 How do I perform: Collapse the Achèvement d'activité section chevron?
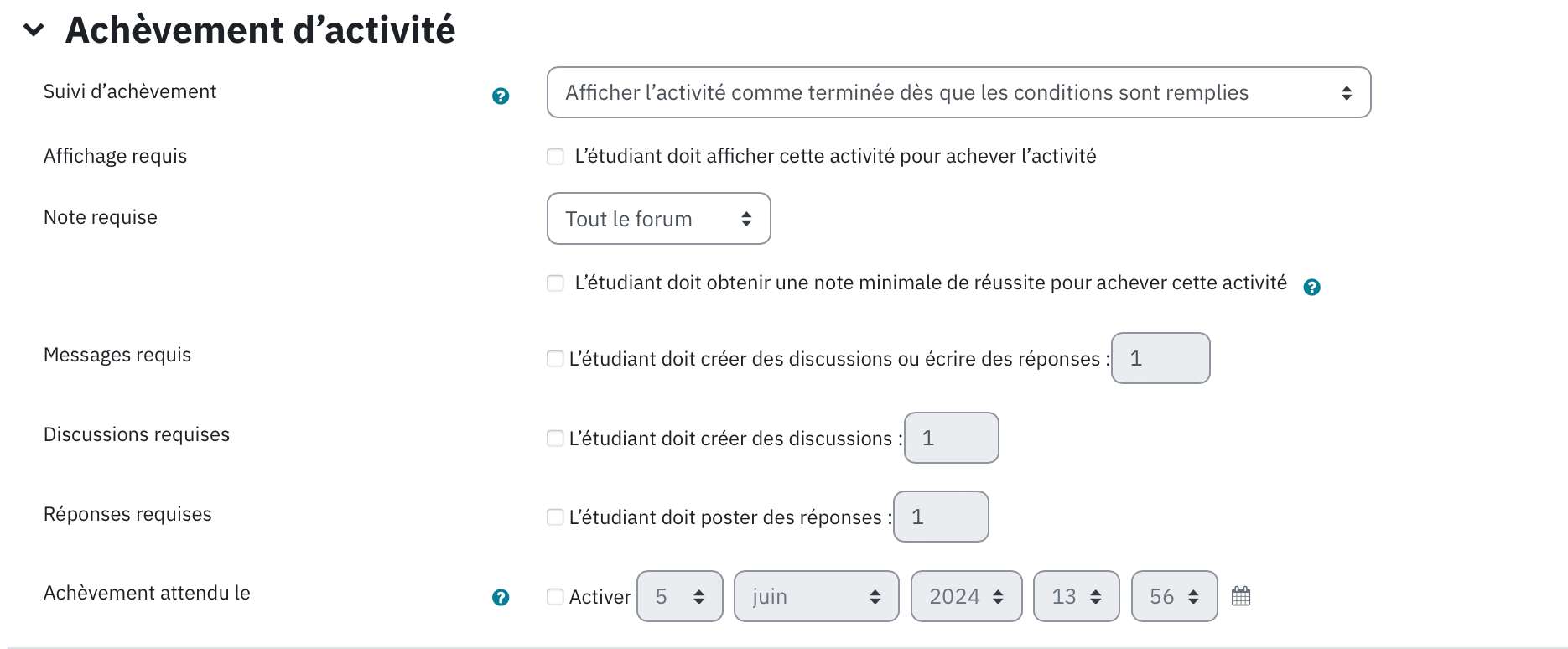tap(34, 30)
